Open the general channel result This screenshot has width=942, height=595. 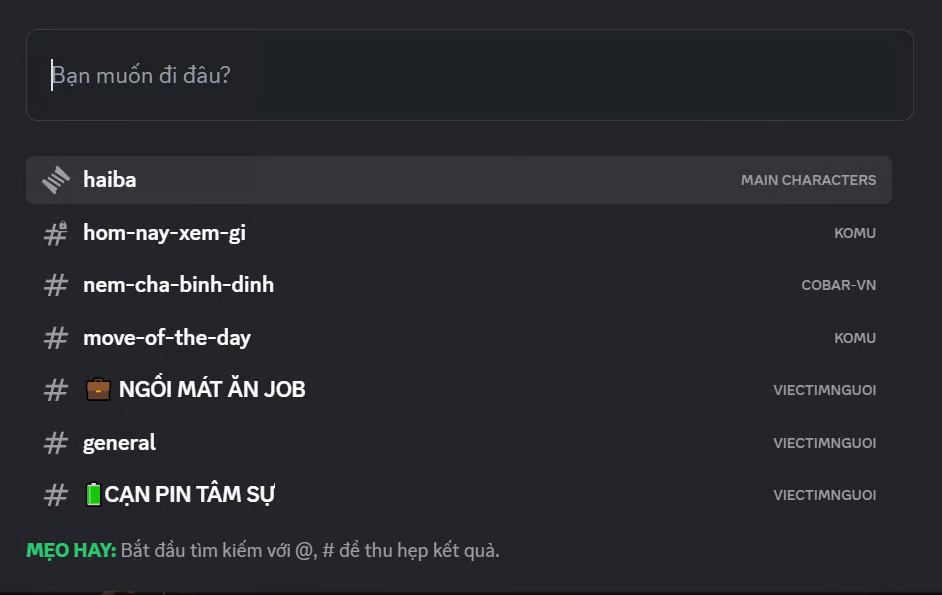click(x=120, y=442)
